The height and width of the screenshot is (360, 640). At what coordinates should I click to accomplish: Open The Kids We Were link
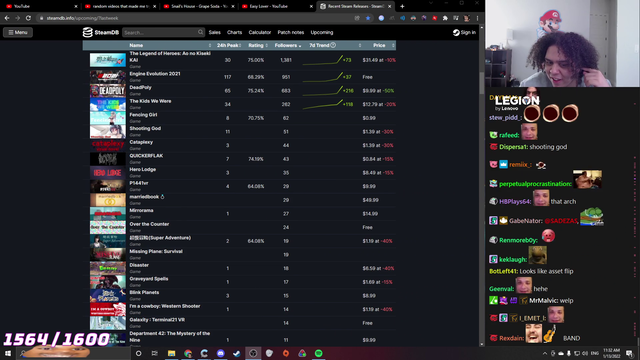150,101
